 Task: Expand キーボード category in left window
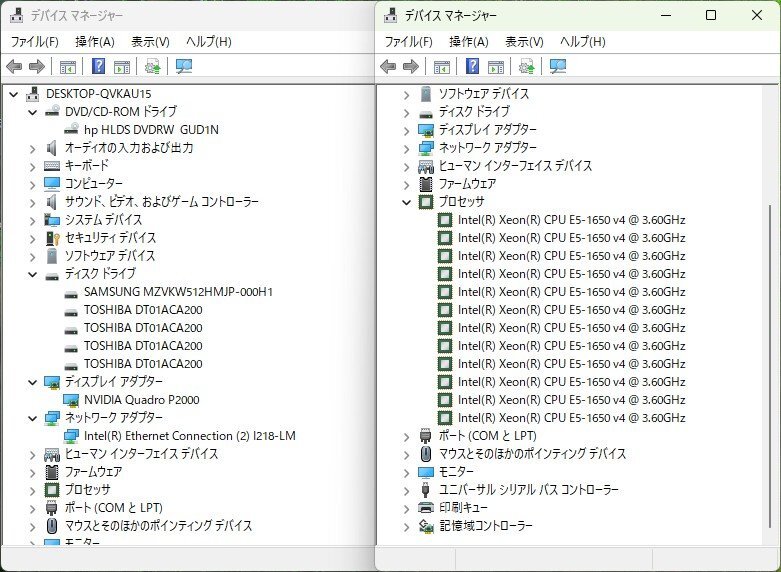32,166
